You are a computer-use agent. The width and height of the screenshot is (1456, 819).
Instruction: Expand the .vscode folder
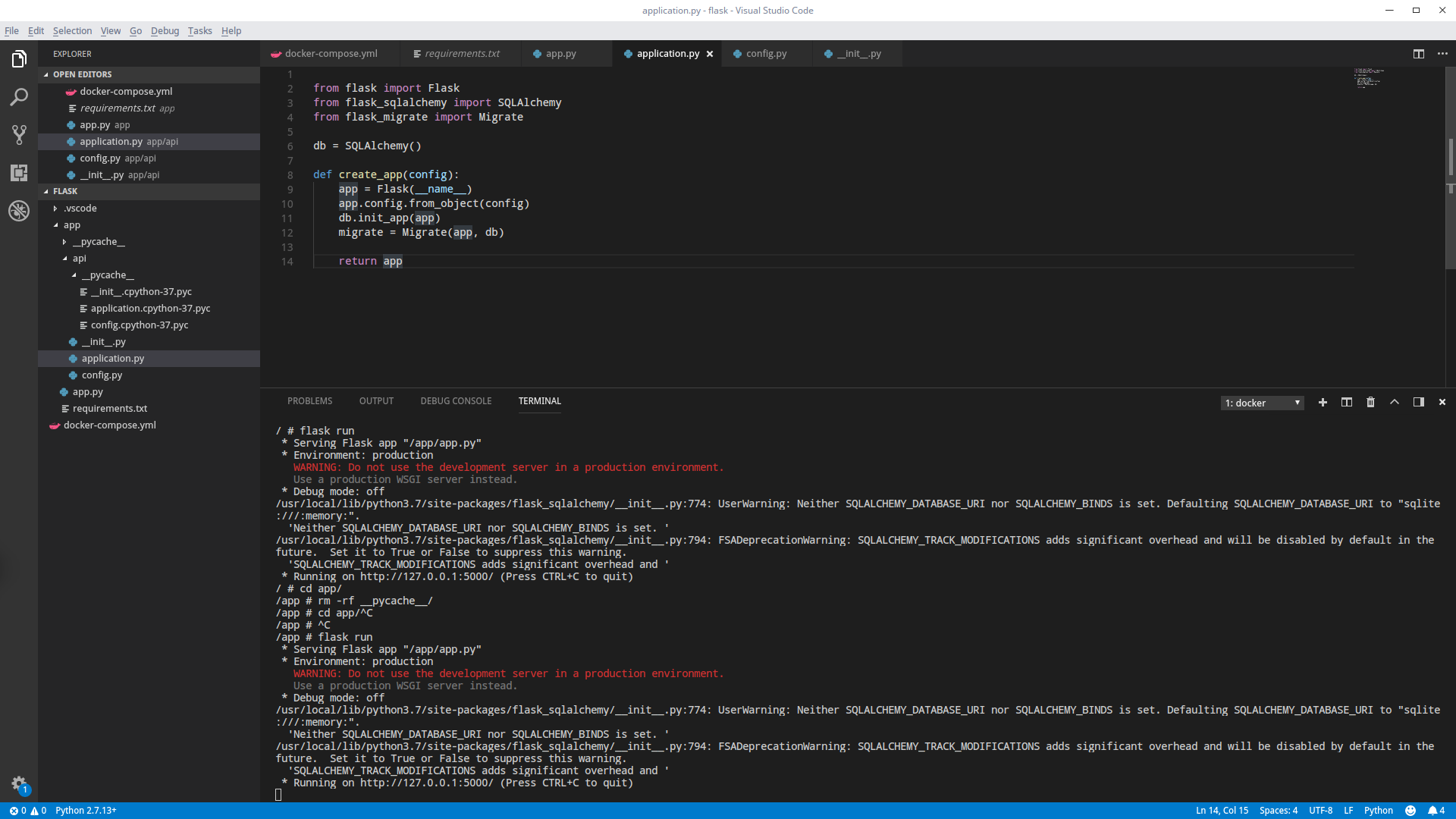pyautogui.click(x=55, y=209)
